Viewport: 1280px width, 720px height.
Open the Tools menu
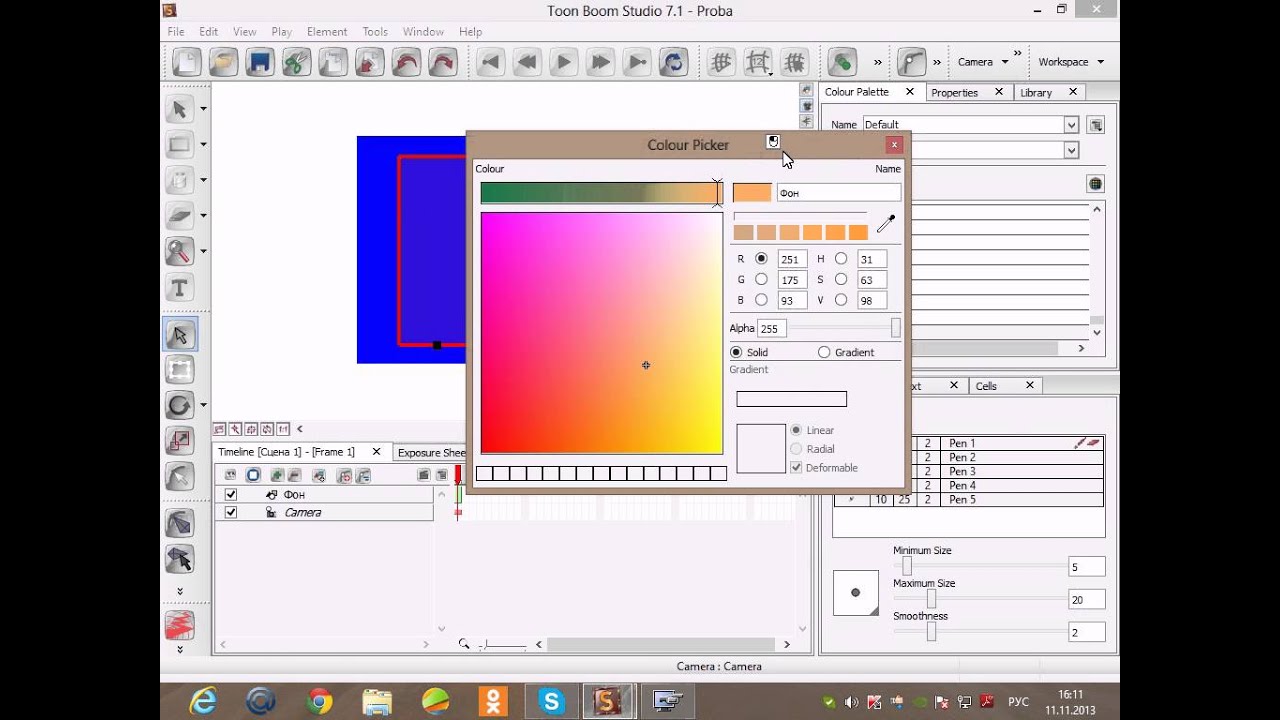[x=375, y=32]
